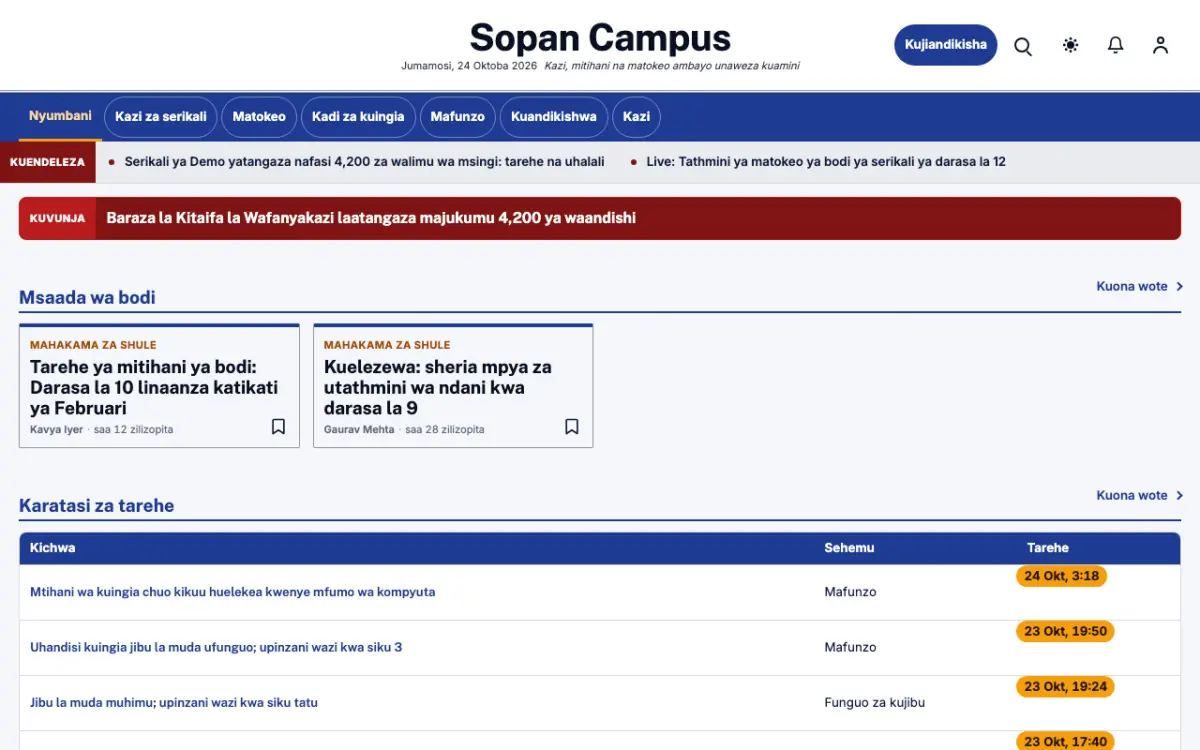Viewport: 1200px width, 750px height.
Task: Click the date 'Jumamosi, 24 Oktoba 2026'
Action: click(469, 66)
